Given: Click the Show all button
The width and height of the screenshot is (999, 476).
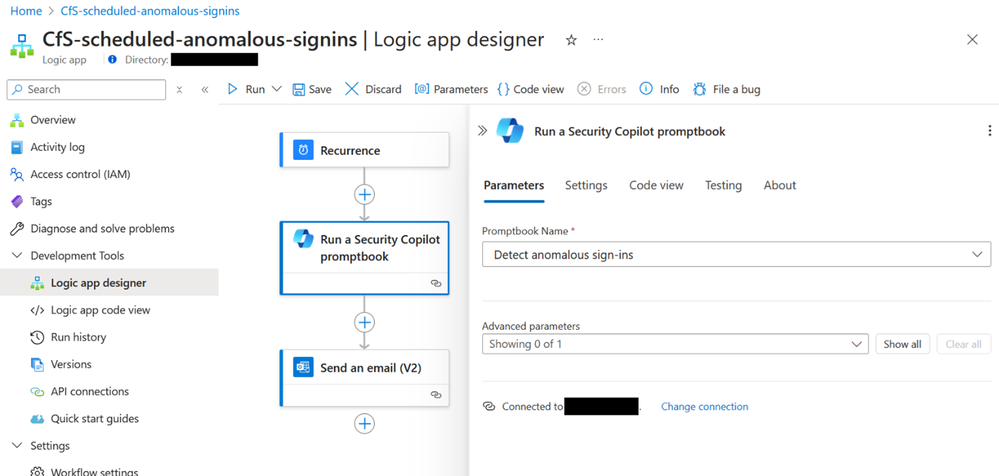Looking at the screenshot, I should [902, 344].
